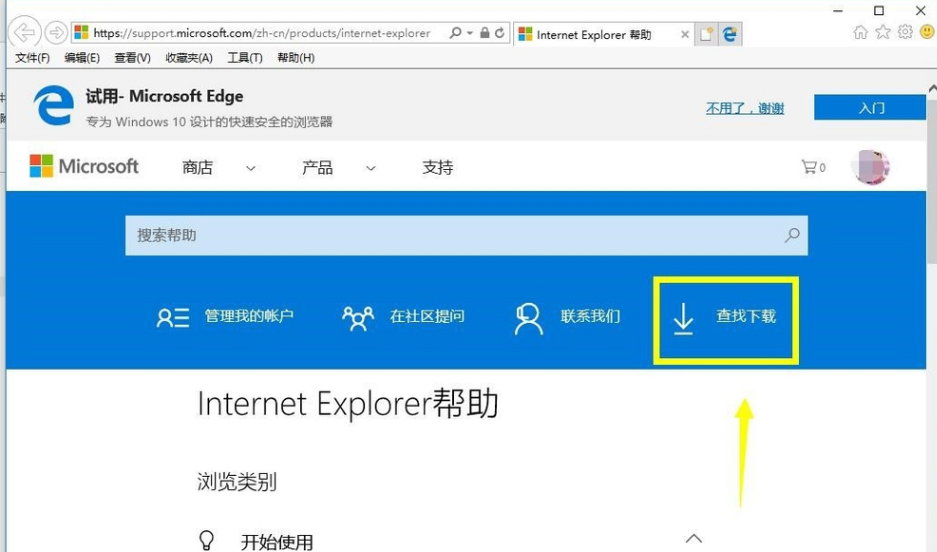Click the browser Back arrow button
The height and width of the screenshot is (552, 937).
(x=25, y=33)
